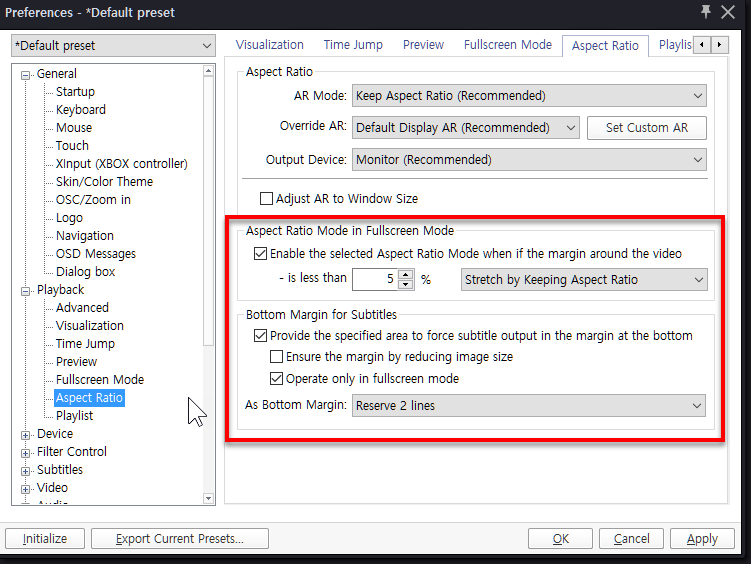Image resolution: width=751 pixels, height=564 pixels.
Task: Select Visualization in the tree
Action: (90, 326)
